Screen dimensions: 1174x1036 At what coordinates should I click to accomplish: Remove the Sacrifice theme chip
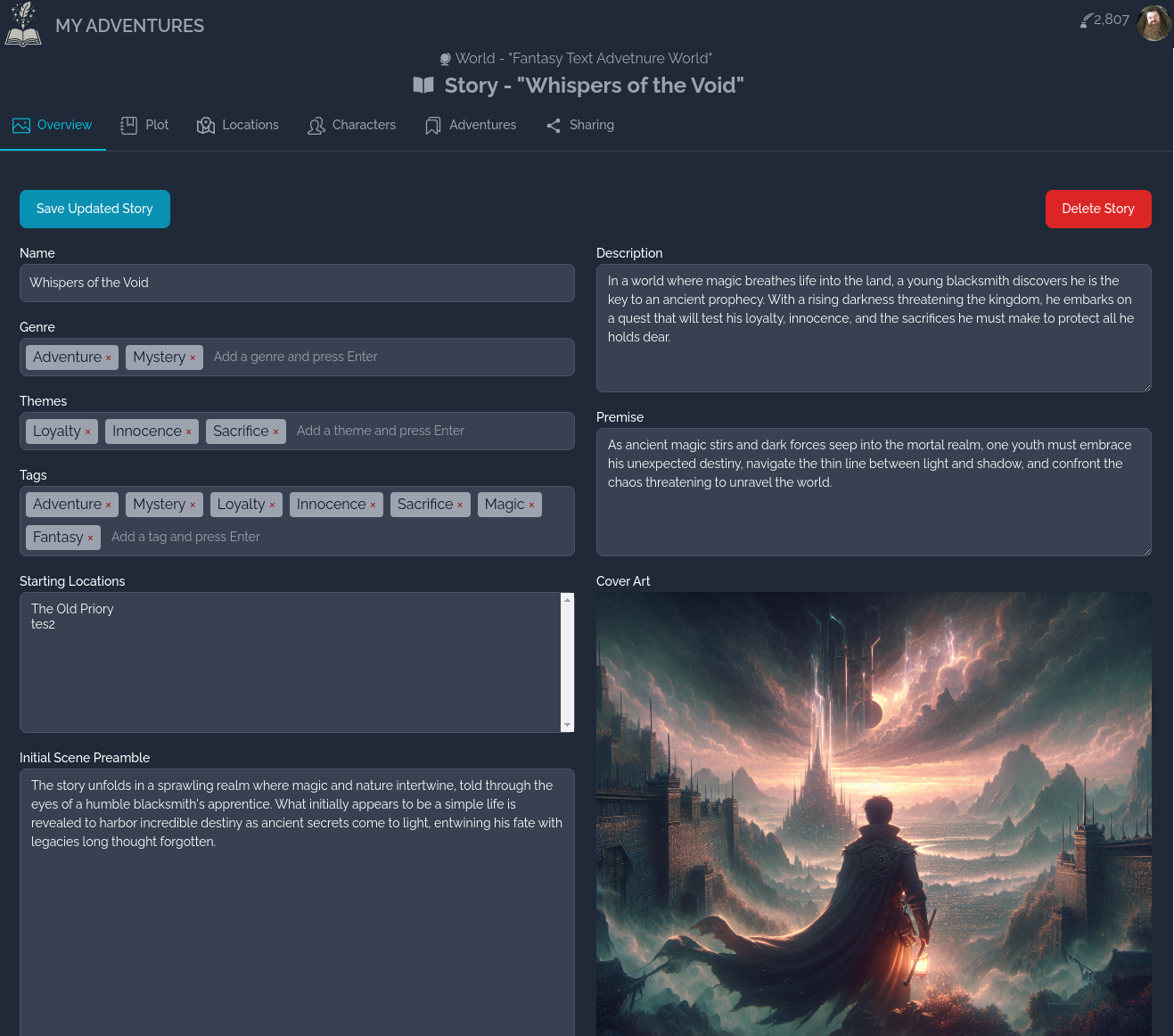(275, 432)
